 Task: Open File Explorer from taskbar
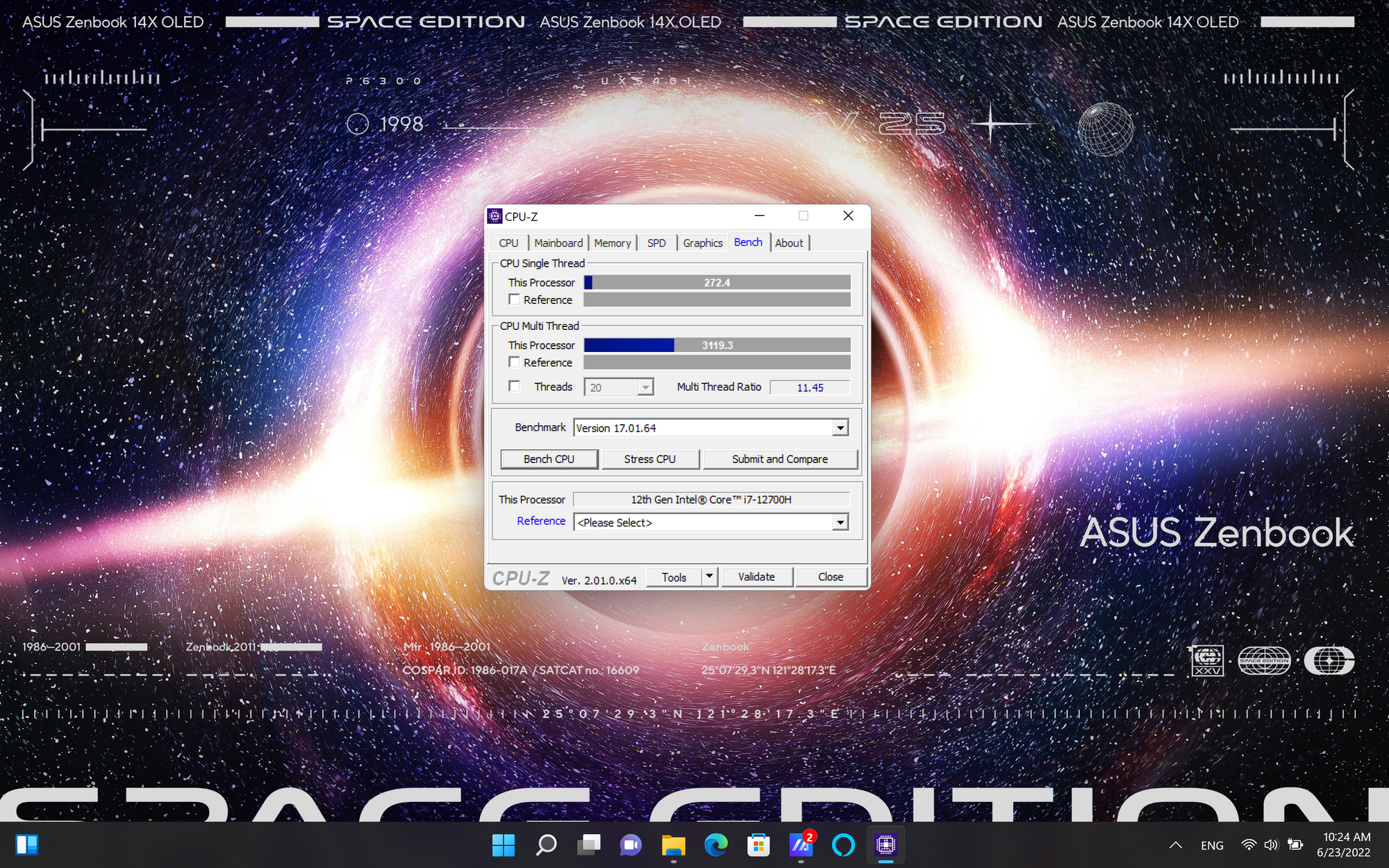click(x=673, y=844)
